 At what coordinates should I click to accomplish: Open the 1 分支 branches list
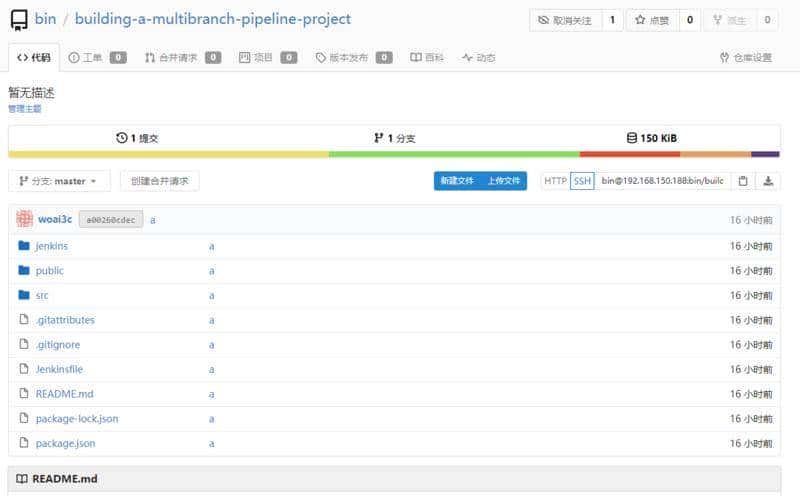point(394,138)
